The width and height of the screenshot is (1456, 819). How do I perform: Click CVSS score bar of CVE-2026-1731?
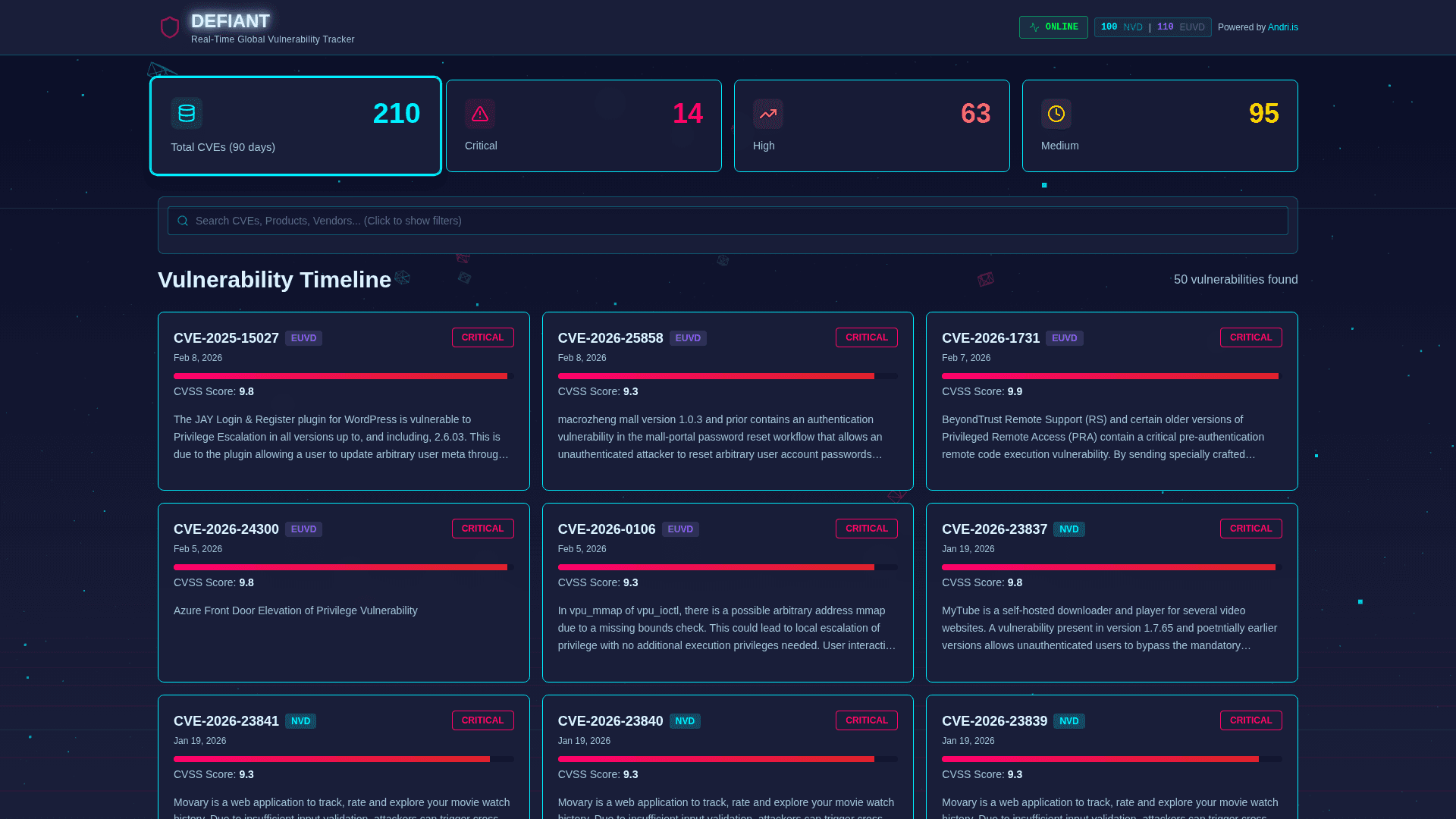coord(1112,376)
